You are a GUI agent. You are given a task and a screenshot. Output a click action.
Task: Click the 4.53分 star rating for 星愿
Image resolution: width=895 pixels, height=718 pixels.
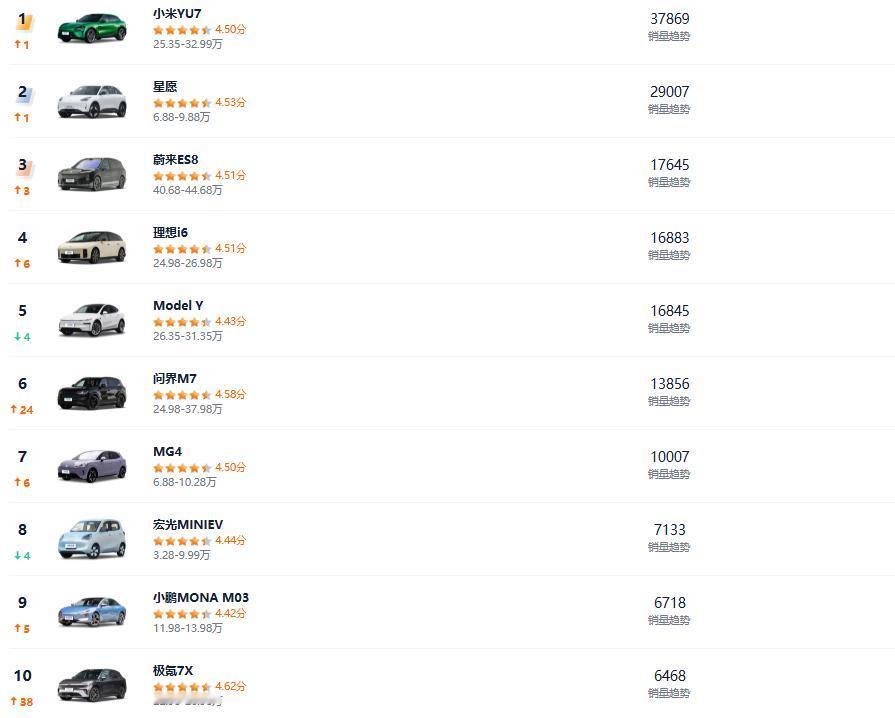(199, 103)
